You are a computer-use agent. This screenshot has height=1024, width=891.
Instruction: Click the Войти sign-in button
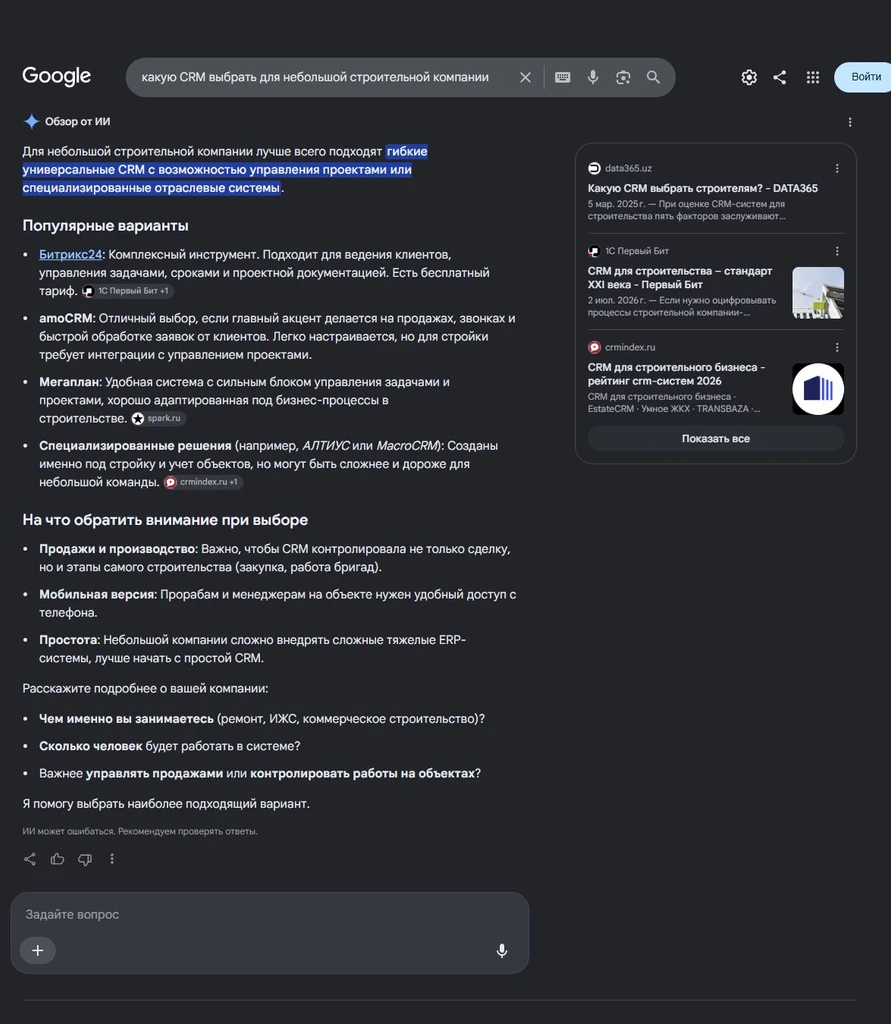[x=863, y=77]
